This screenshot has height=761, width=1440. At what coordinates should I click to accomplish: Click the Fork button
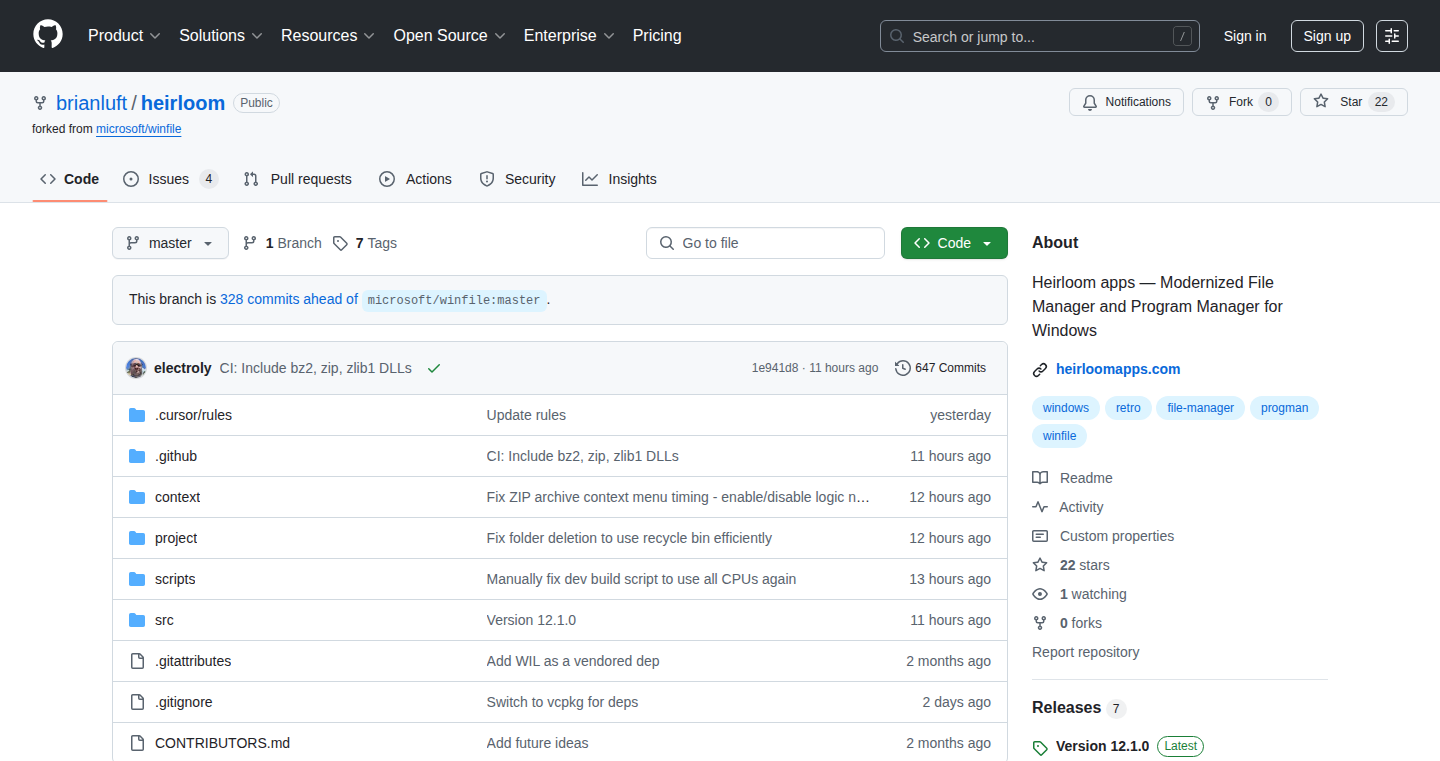[x=1242, y=102]
